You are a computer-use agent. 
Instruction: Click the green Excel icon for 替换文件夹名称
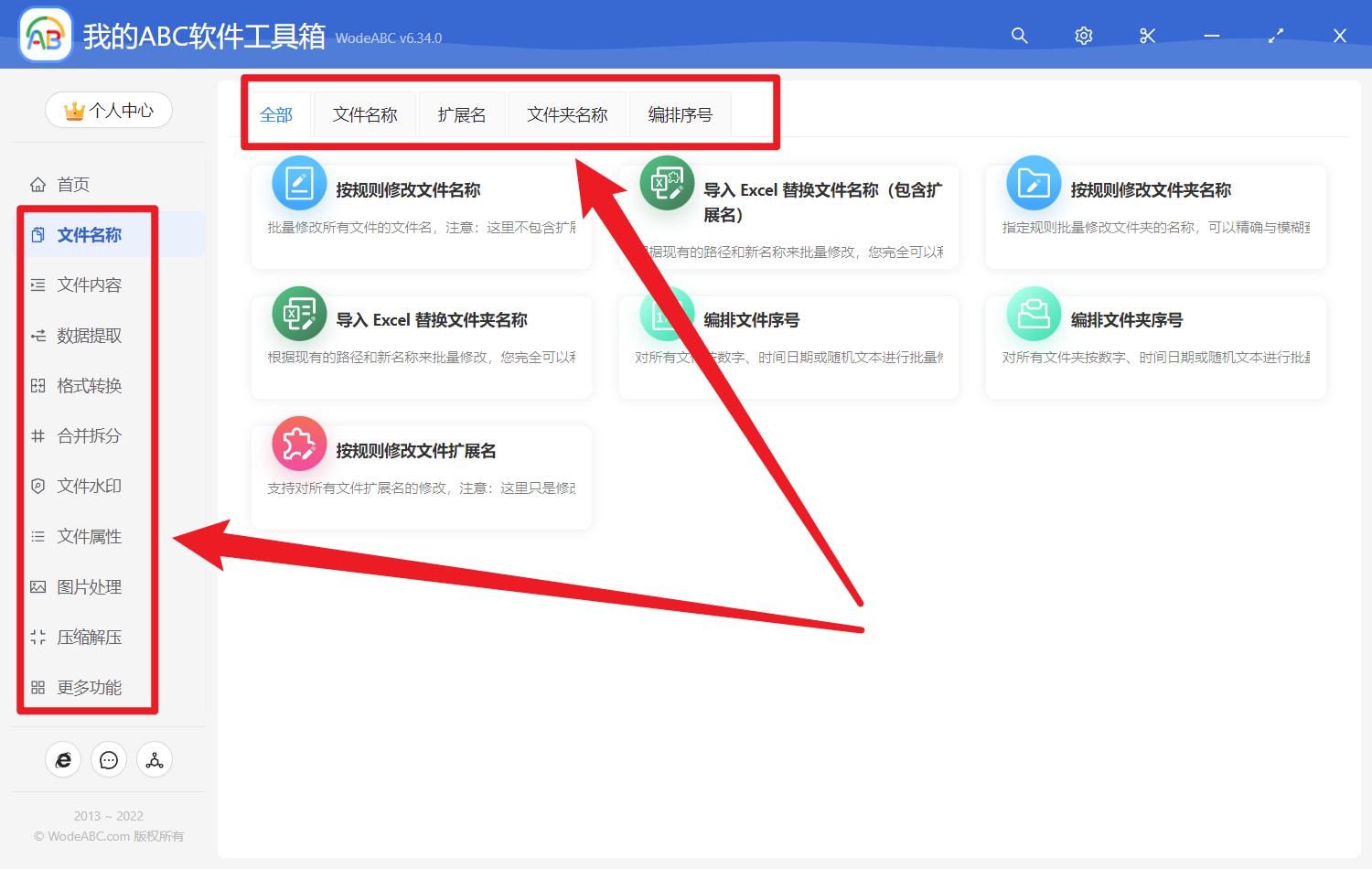coord(299,314)
